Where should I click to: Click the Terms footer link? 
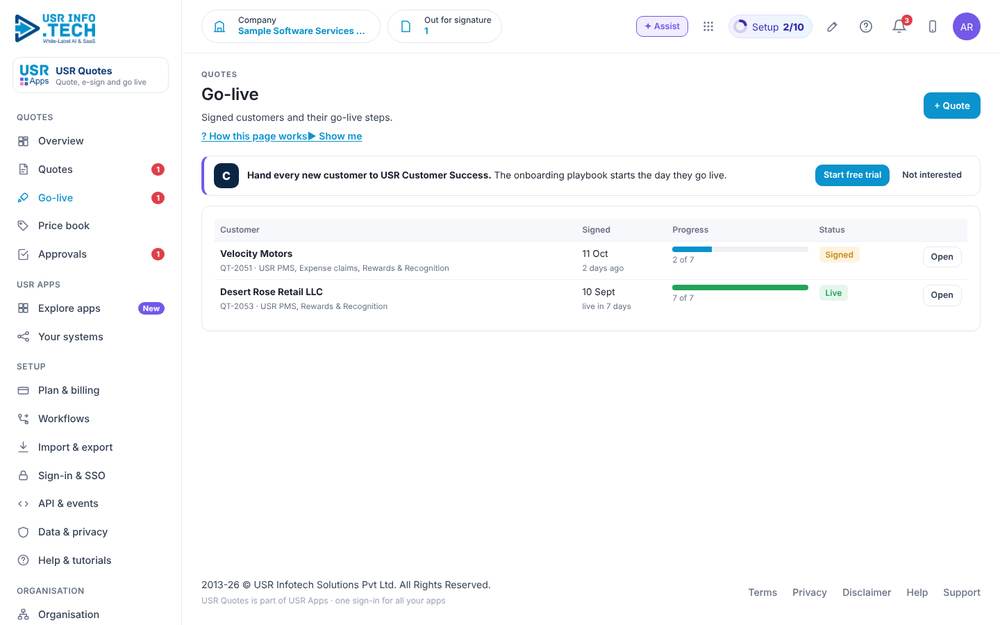(x=762, y=592)
